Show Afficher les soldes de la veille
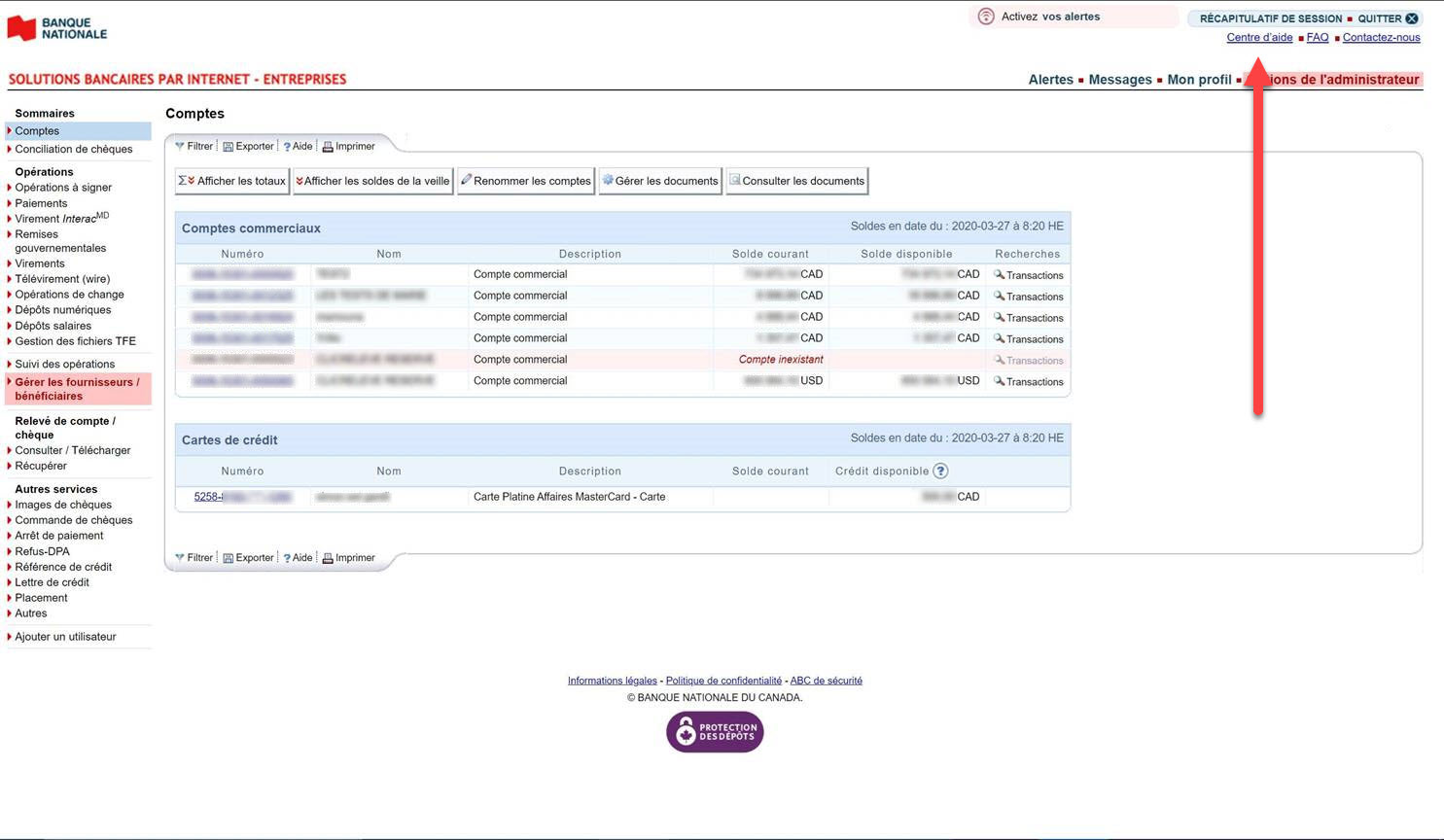Screen dimensions: 1444x840 click(373, 181)
